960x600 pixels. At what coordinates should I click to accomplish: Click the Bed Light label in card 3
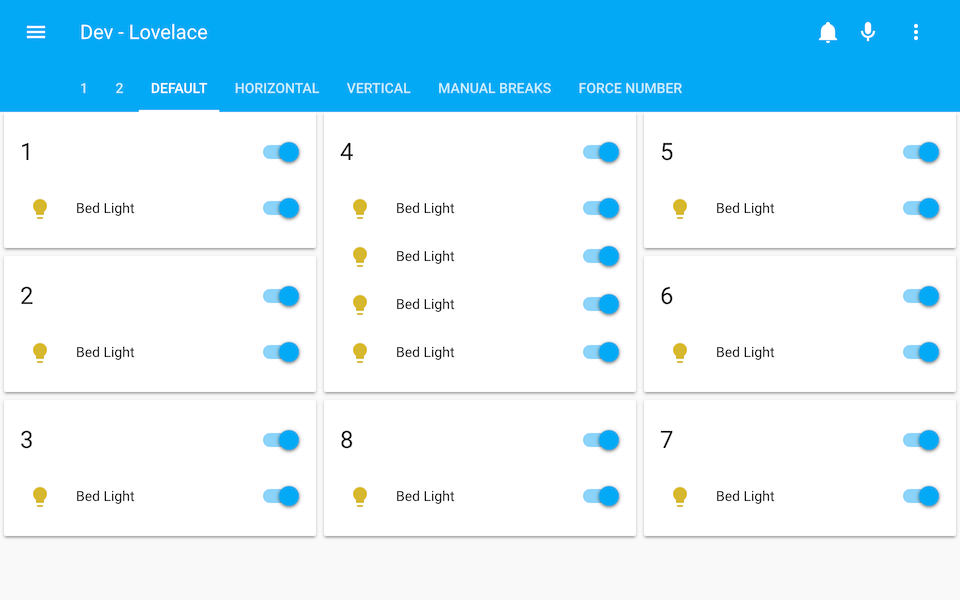(x=105, y=496)
